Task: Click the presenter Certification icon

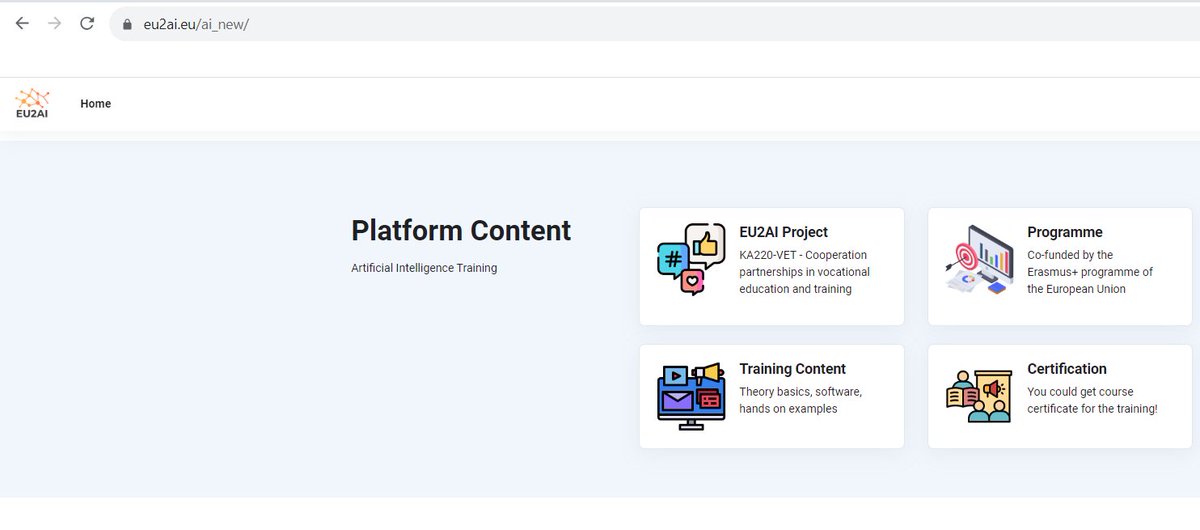Action: 980,397
